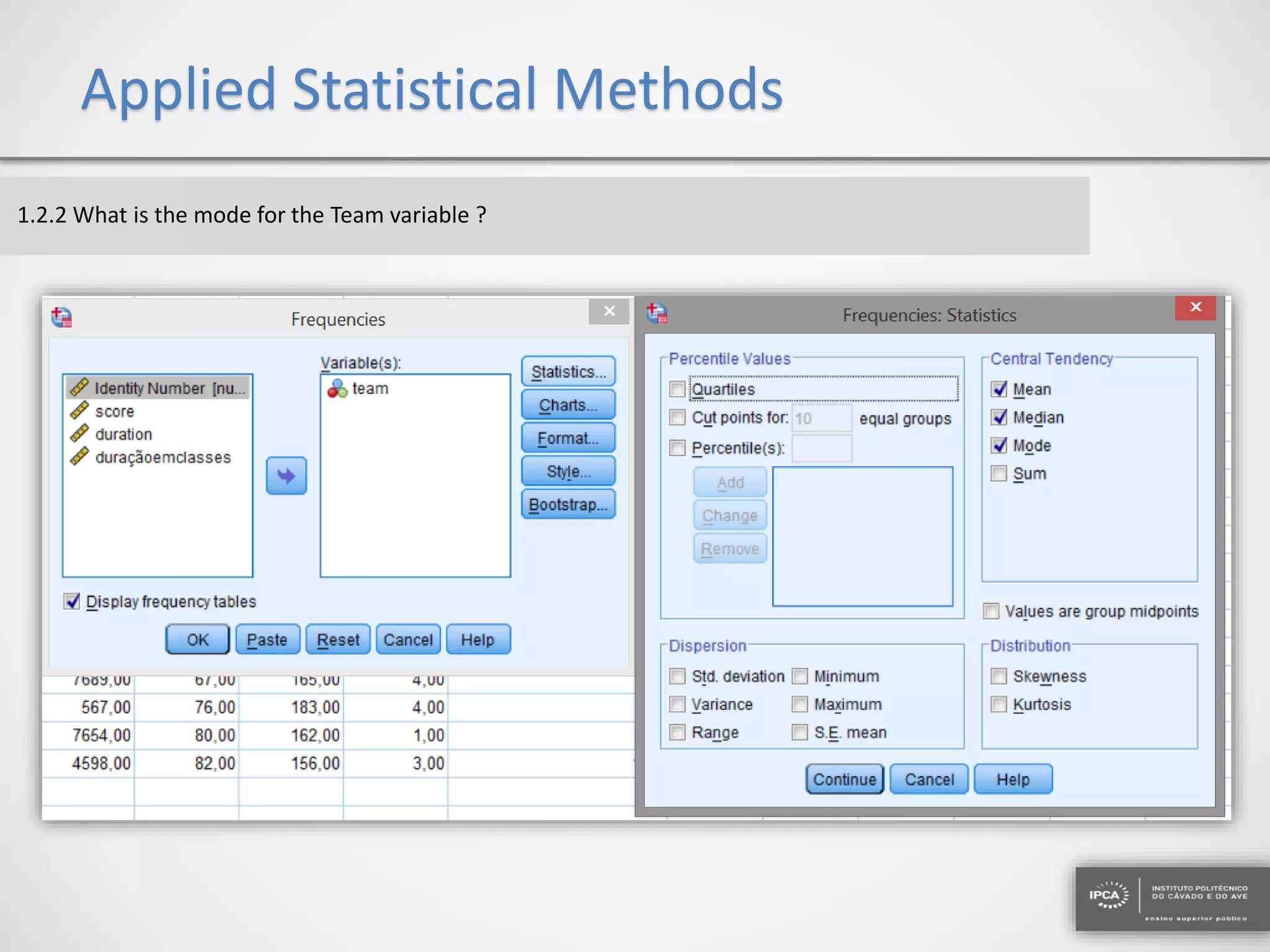Viewport: 1270px width, 952px height.
Task: Click the blue arrow to move the variable
Action: point(286,475)
